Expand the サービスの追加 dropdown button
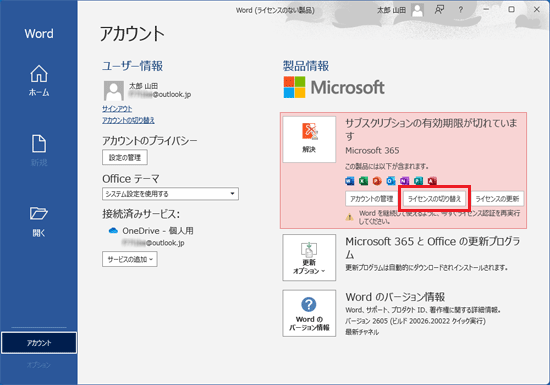The height and width of the screenshot is (385, 550). click(130, 259)
